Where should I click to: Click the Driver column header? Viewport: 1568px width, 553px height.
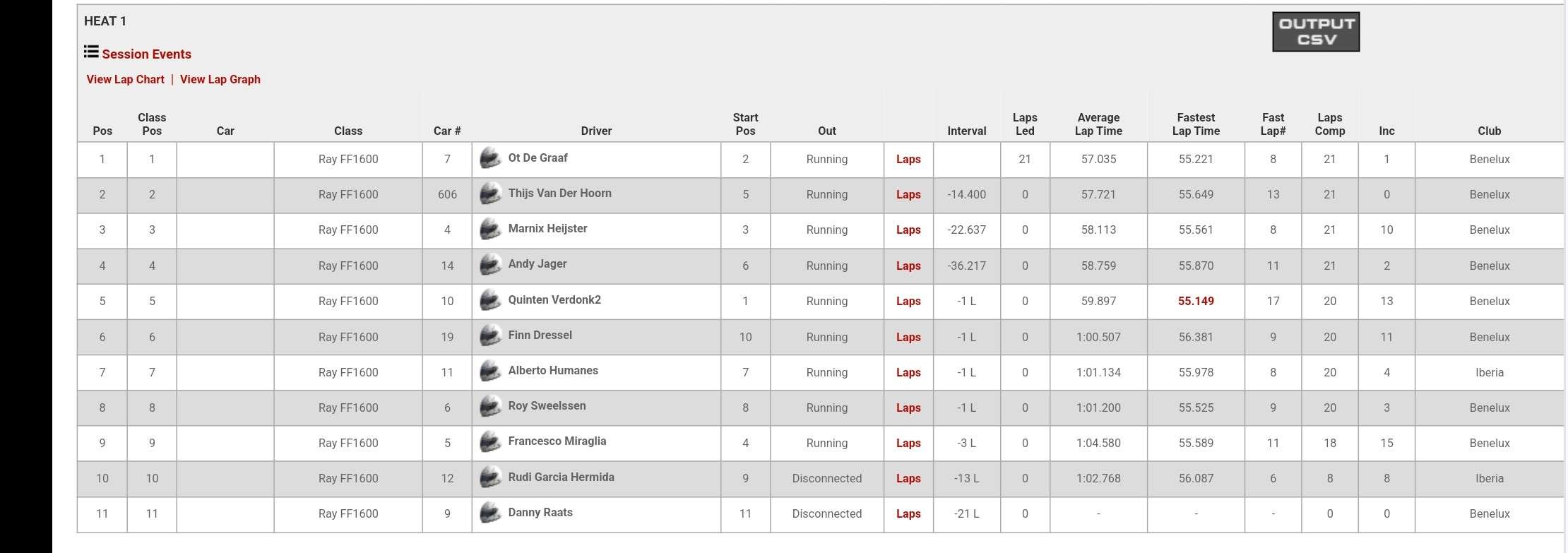596,131
